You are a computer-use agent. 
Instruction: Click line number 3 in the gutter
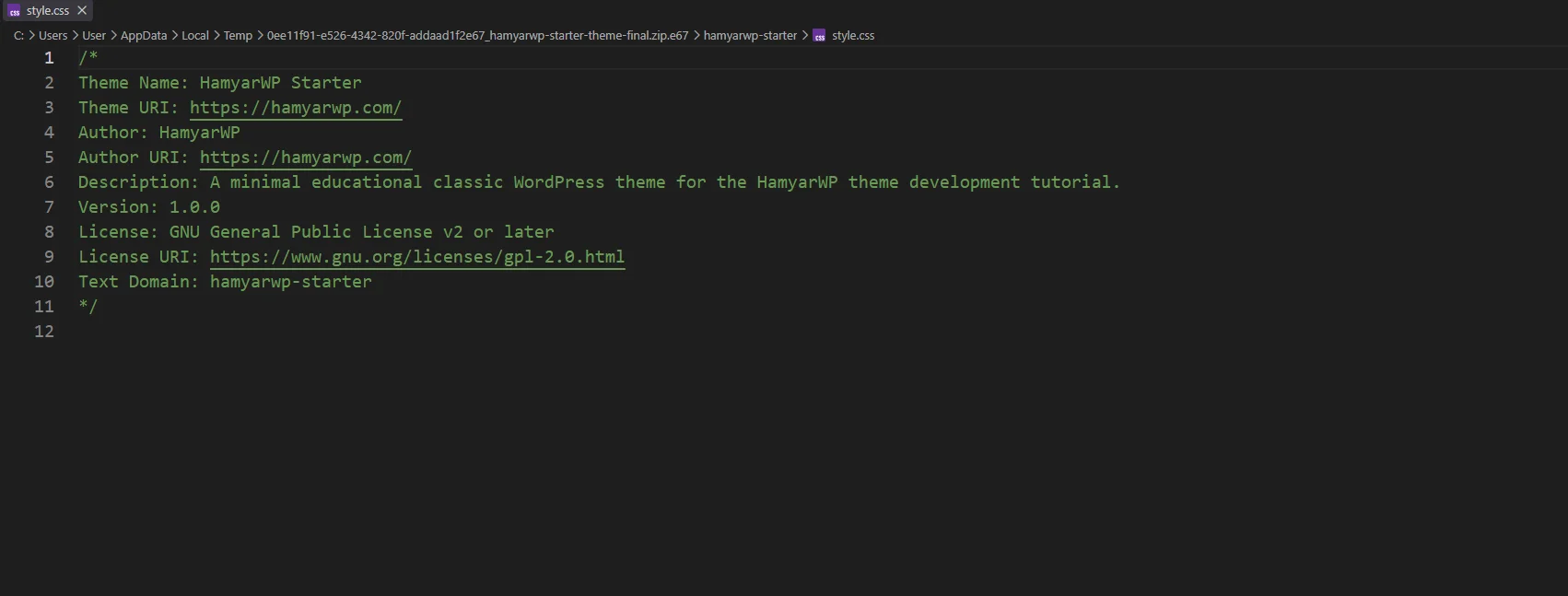click(49, 108)
